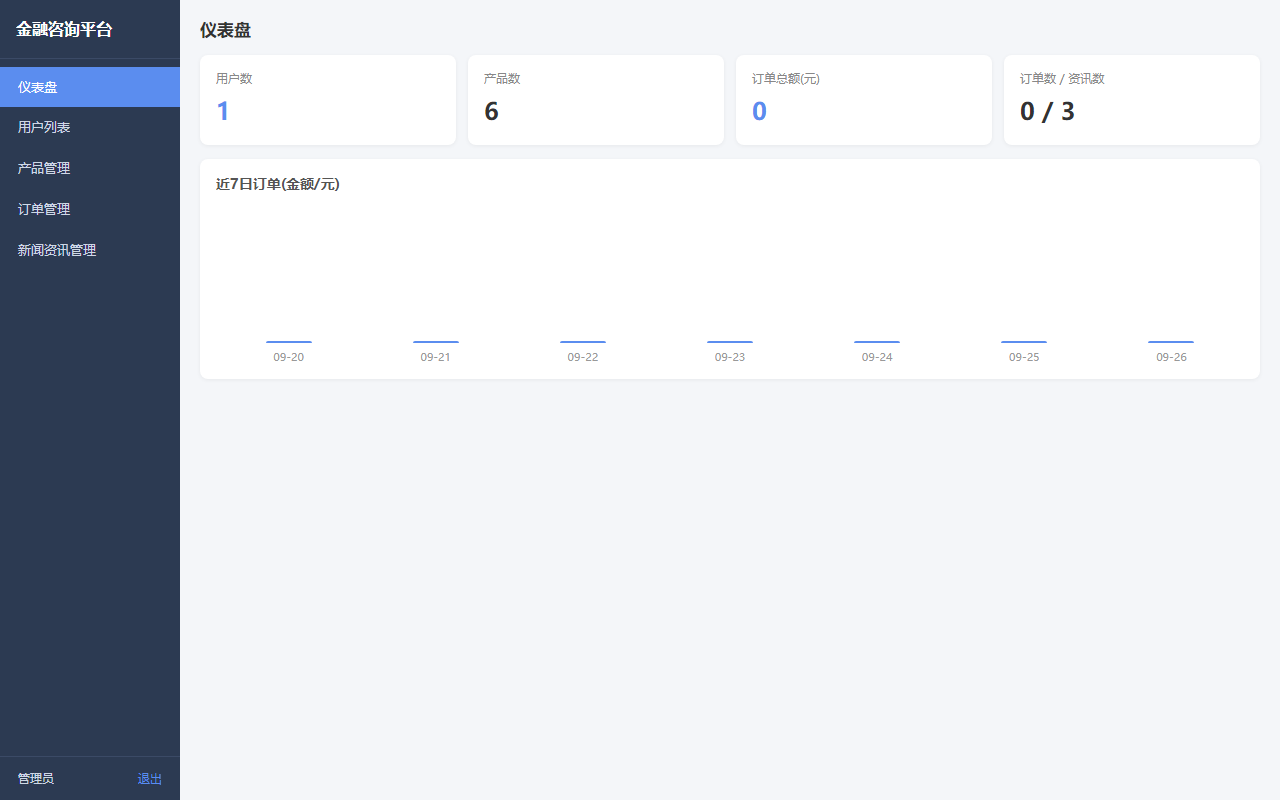Click the 订单数 / 资讯数 value
Image resolution: width=1280 pixels, height=800 pixels.
pos(1047,111)
